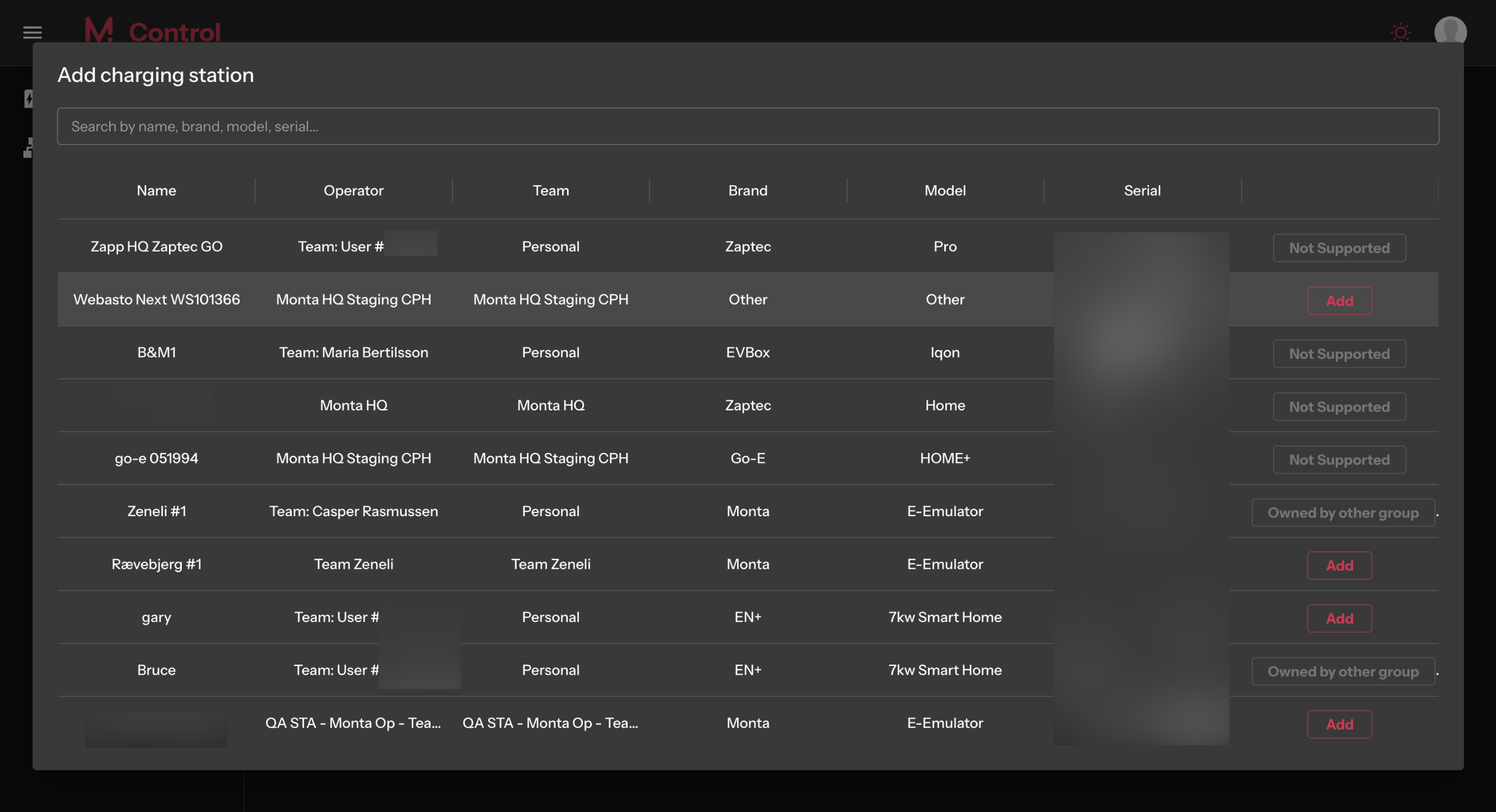This screenshot has height=812, width=1496.
Task: Select the Bruce station name
Action: tap(156, 670)
